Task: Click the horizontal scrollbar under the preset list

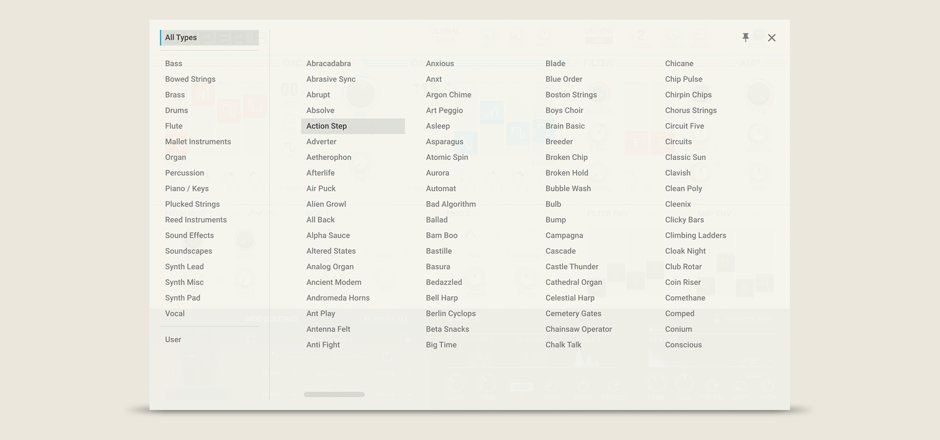Action: [x=334, y=395]
